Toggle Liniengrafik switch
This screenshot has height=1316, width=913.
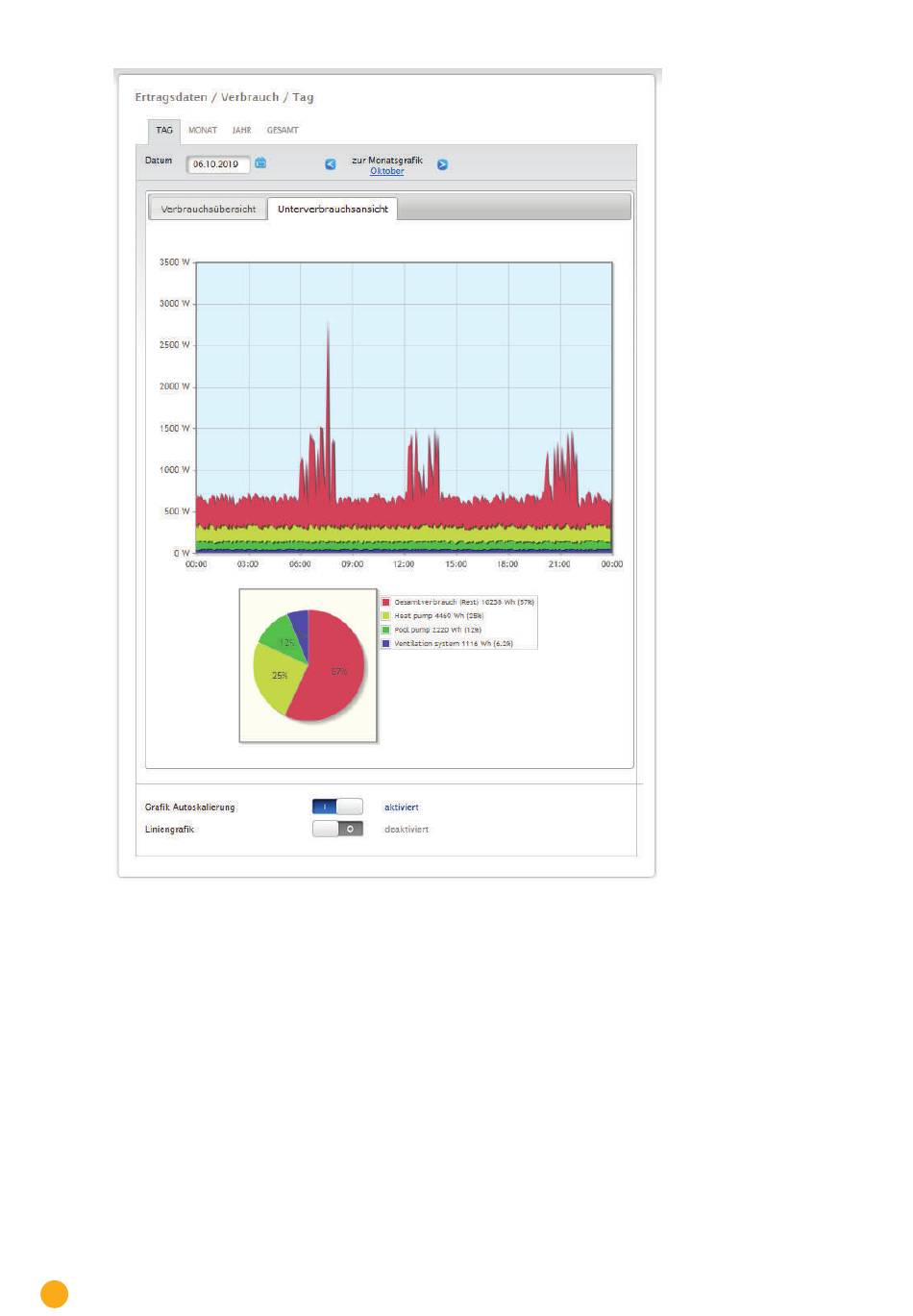[x=337, y=829]
